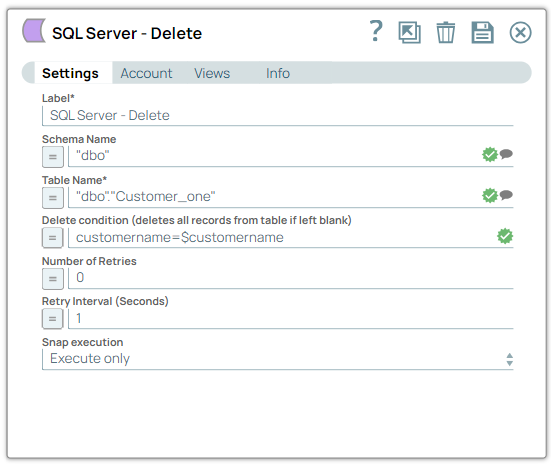Close the SQL Server - Delete dialog
Image resolution: width=551 pixels, height=464 pixels.
click(x=520, y=33)
